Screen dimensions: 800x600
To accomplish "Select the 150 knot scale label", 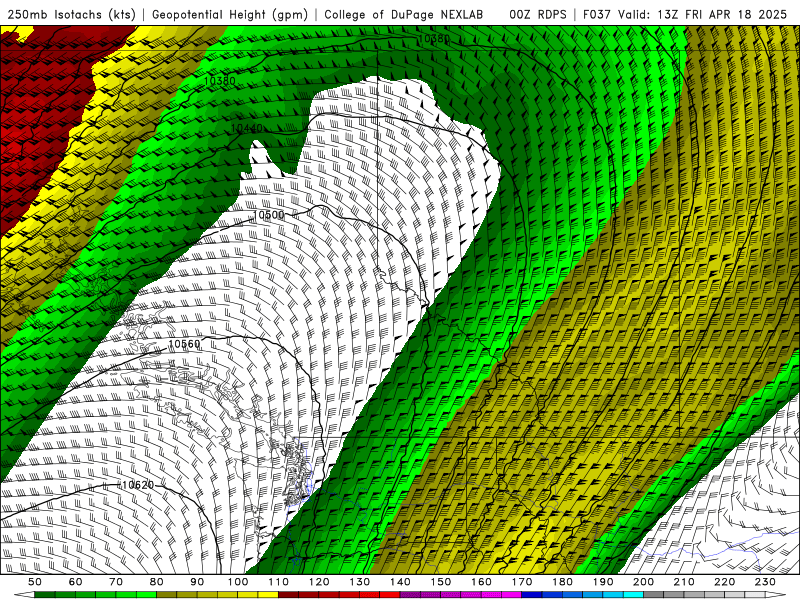I will [441, 582].
